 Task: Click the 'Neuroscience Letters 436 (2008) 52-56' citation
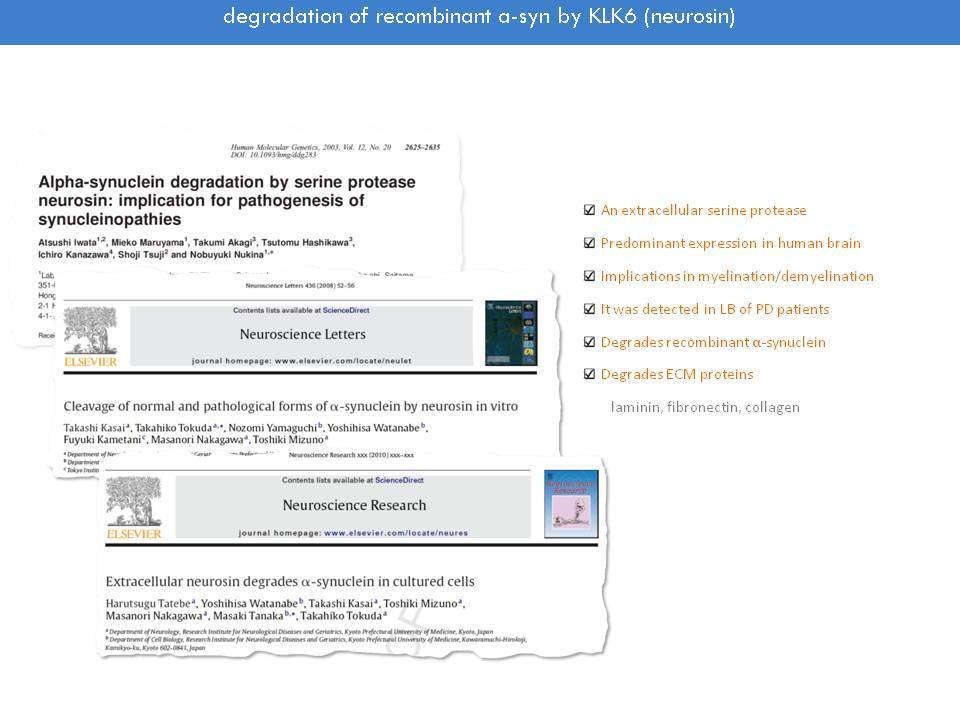coord(300,286)
